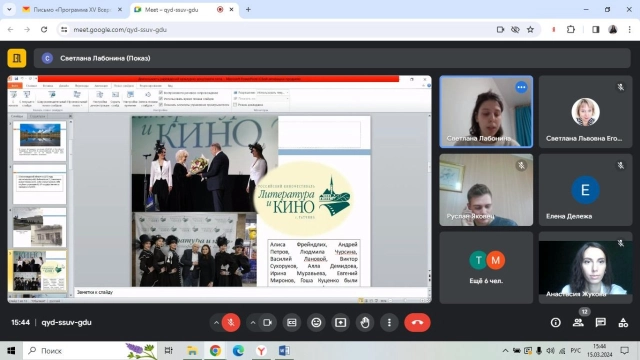The height and width of the screenshot is (360, 640).
Task: Open the tab search dropdown in Chrome
Action: click(9, 9)
